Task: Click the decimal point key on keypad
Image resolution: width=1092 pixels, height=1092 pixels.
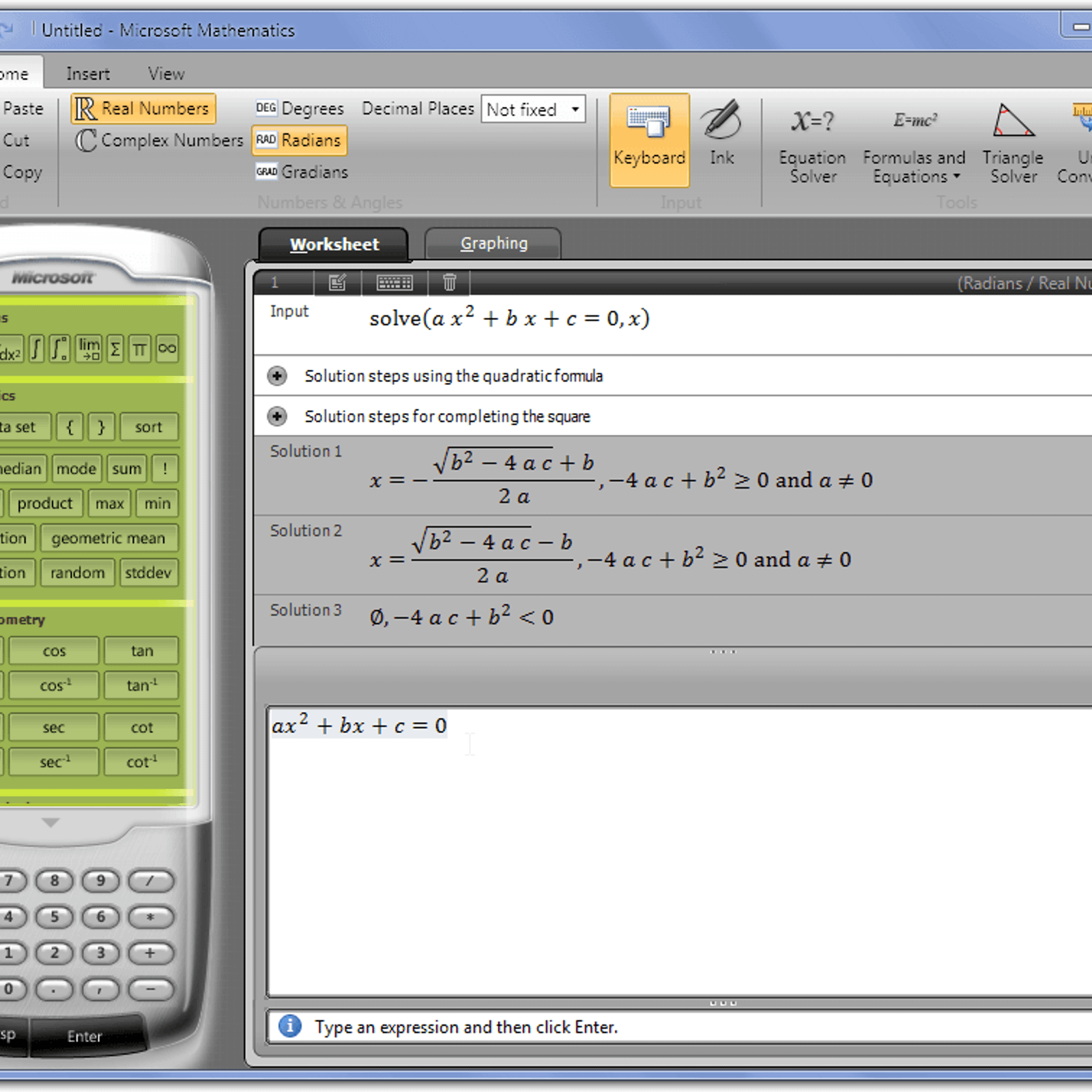Action: click(55, 989)
